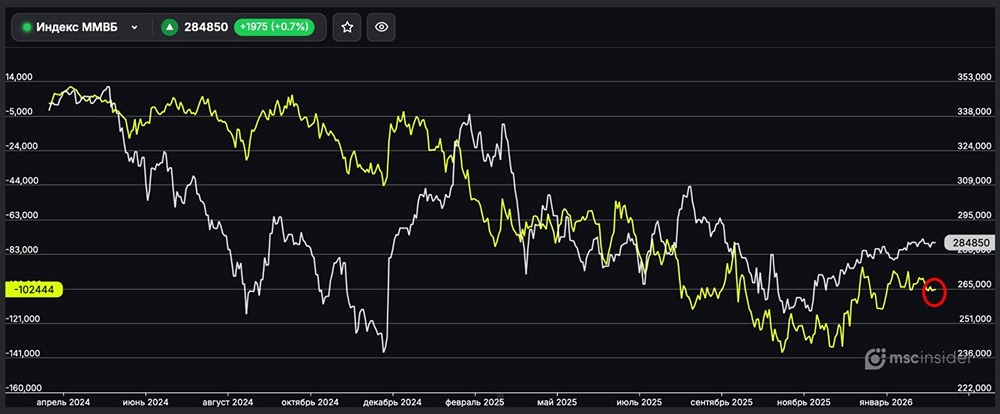Screen dimensions: 1000x414
Task: Click the 284850 price value in header
Action: [205, 28]
